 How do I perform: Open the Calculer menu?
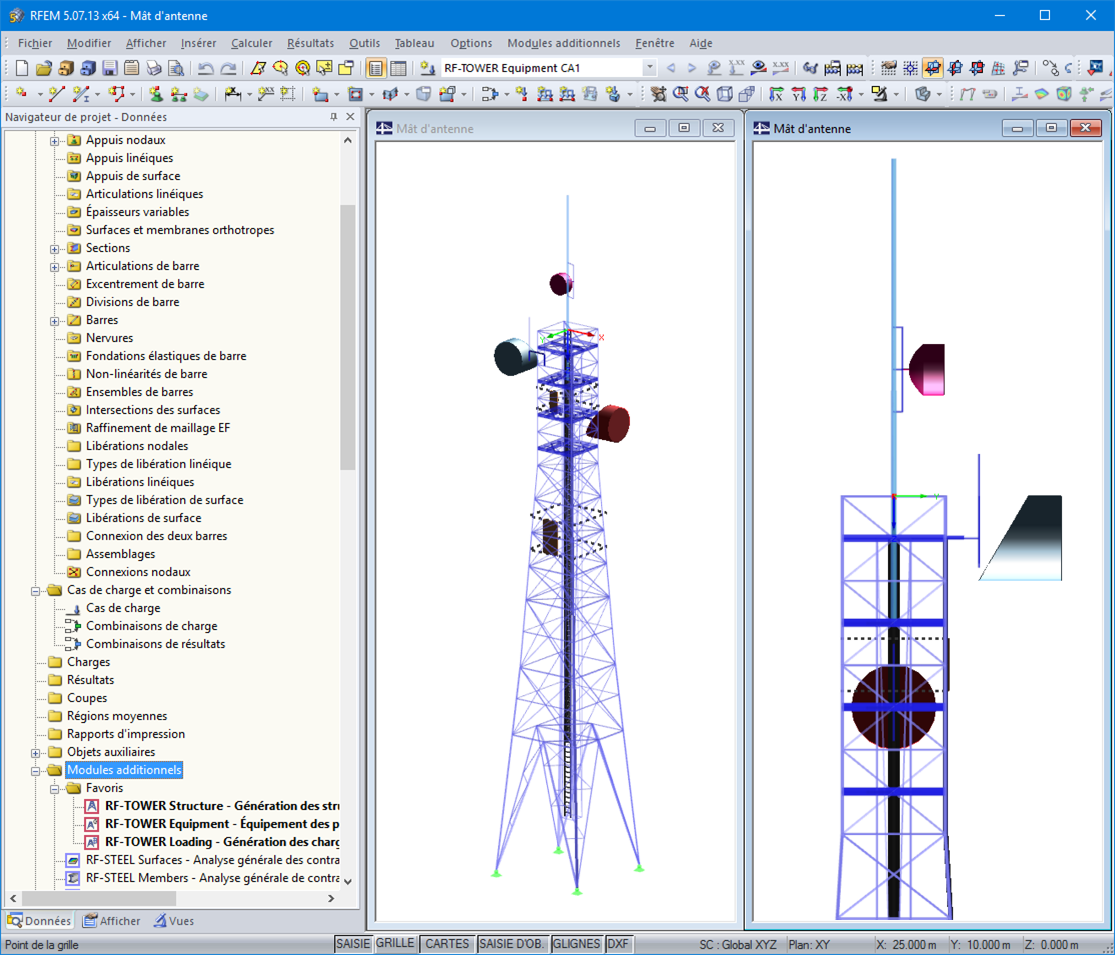coord(251,43)
